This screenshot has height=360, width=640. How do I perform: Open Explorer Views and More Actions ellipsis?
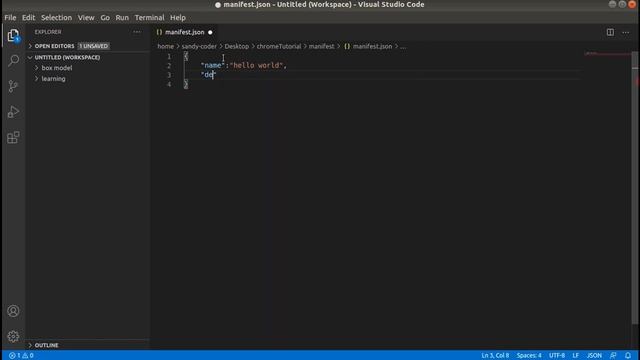click(x=137, y=32)
